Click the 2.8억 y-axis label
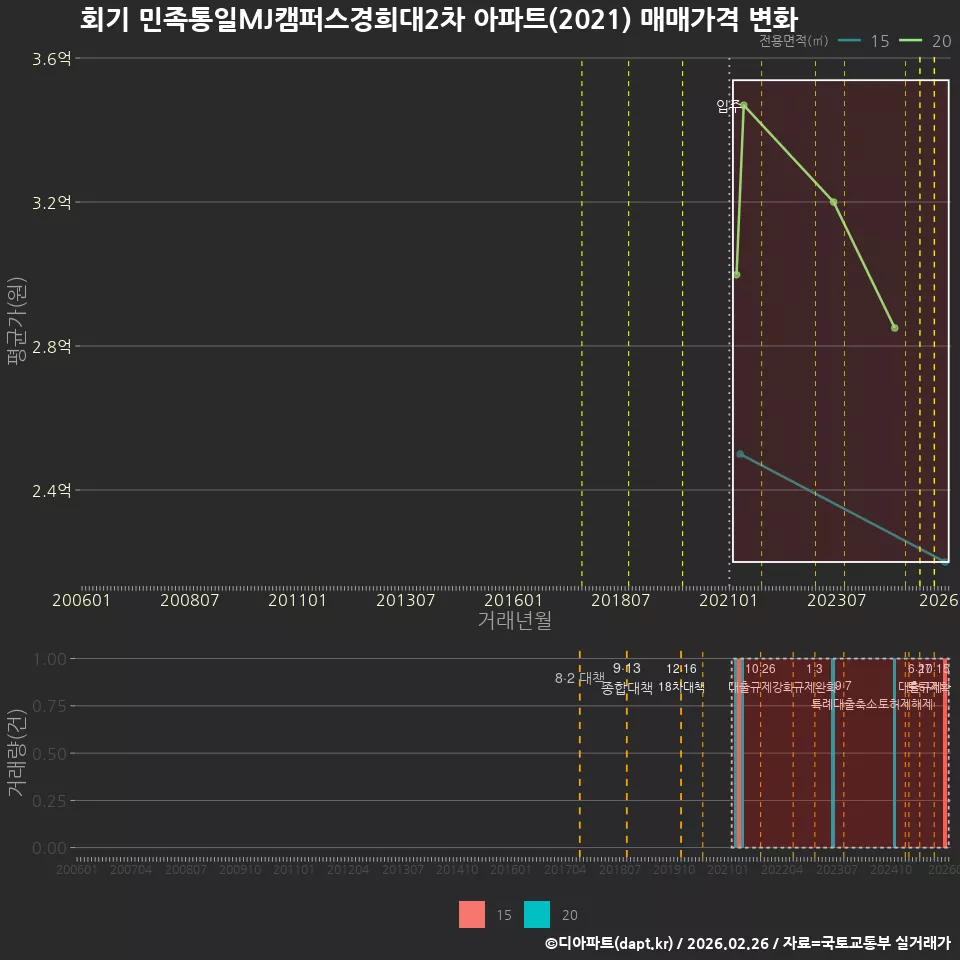This screenshot has width=960, height=960. click(52, 347)
